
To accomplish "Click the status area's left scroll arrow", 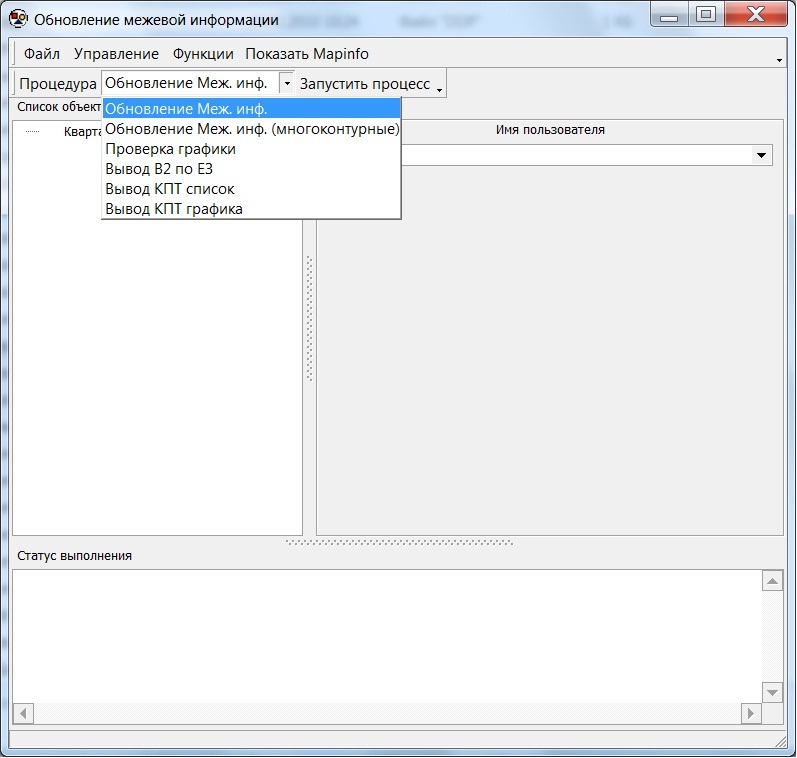I will [24, 713].
